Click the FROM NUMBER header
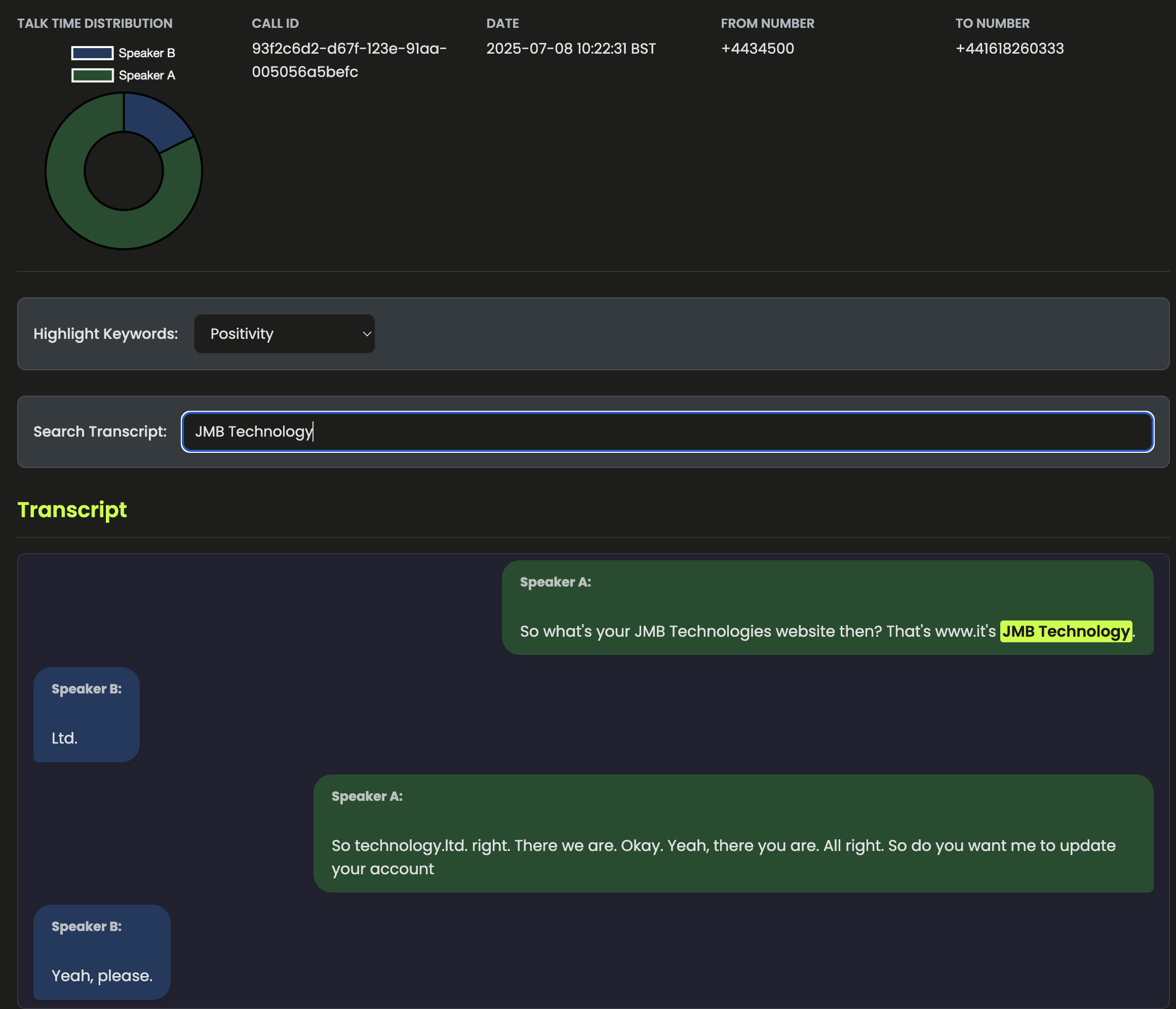 click(767, 23)
